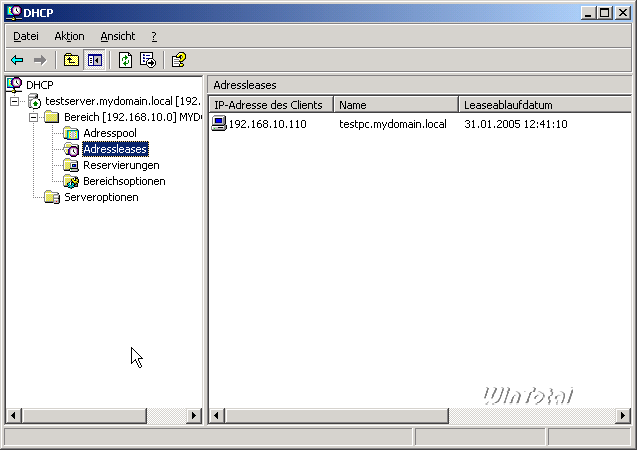Viewport: 637px width, 450px height.
Task: Minimize the DHCP window
Action: coord(587,13)
